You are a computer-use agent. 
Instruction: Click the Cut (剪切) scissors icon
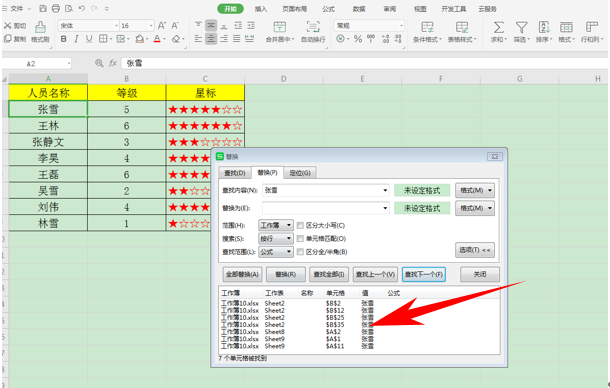(x=7, y=26)
